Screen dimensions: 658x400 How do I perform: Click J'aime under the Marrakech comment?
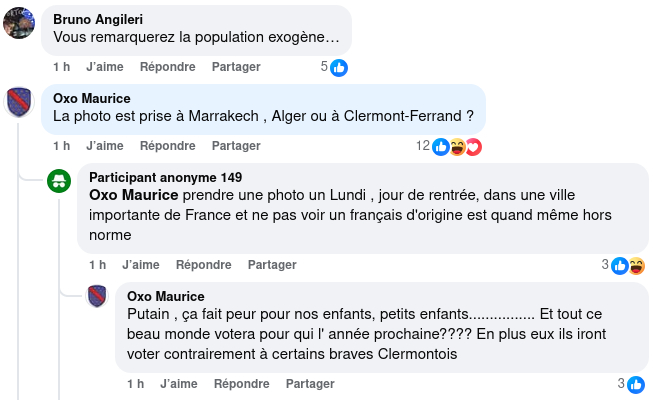104,146
